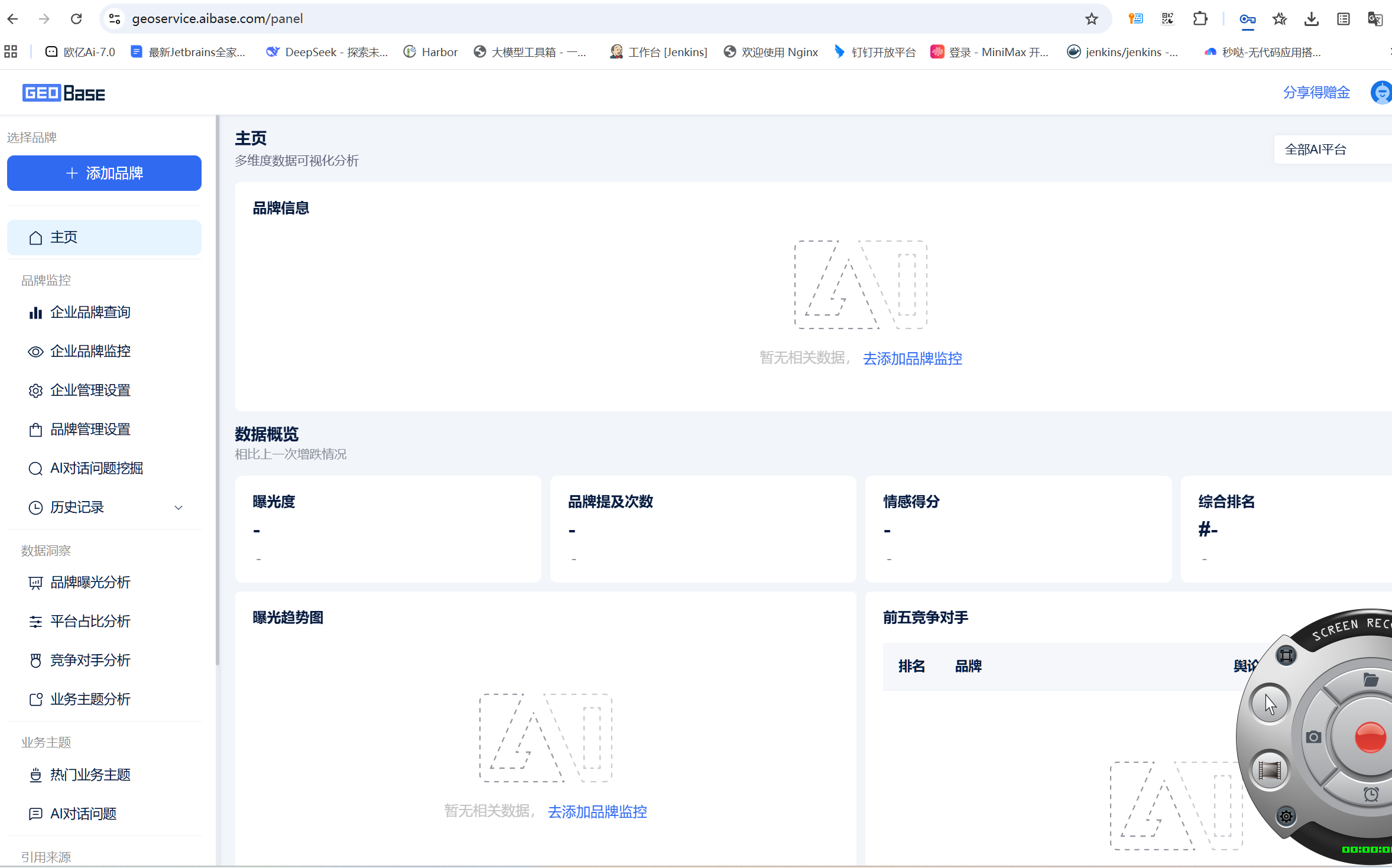The width and height of the screenshot is (1392, 868).
Task: Go to 竞争对手分析 in sidebar
Action: click(x=90, y=661)
